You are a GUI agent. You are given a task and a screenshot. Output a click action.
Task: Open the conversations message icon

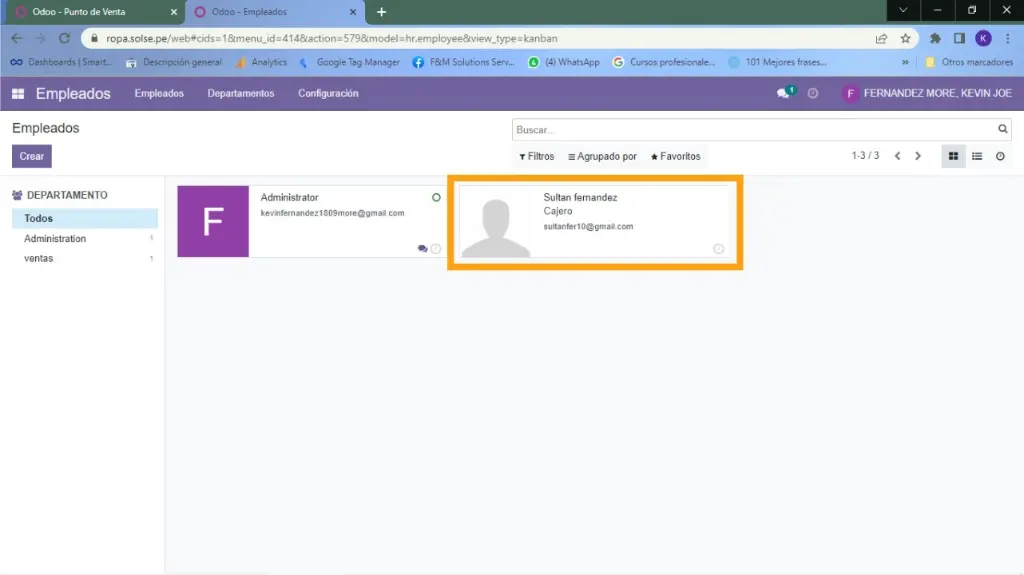tap(784, 94)
